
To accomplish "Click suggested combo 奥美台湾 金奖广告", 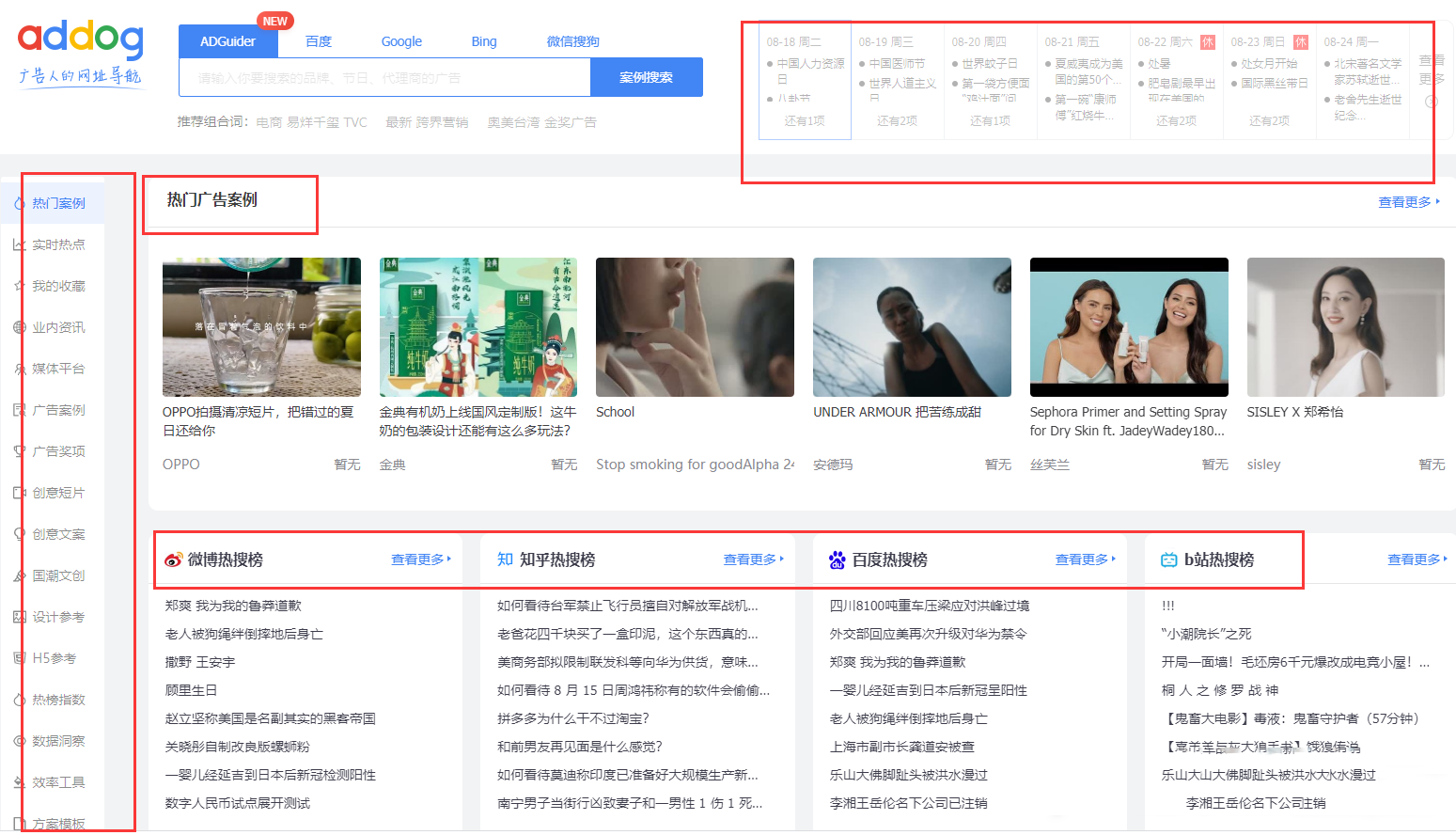I will point(541,122).
